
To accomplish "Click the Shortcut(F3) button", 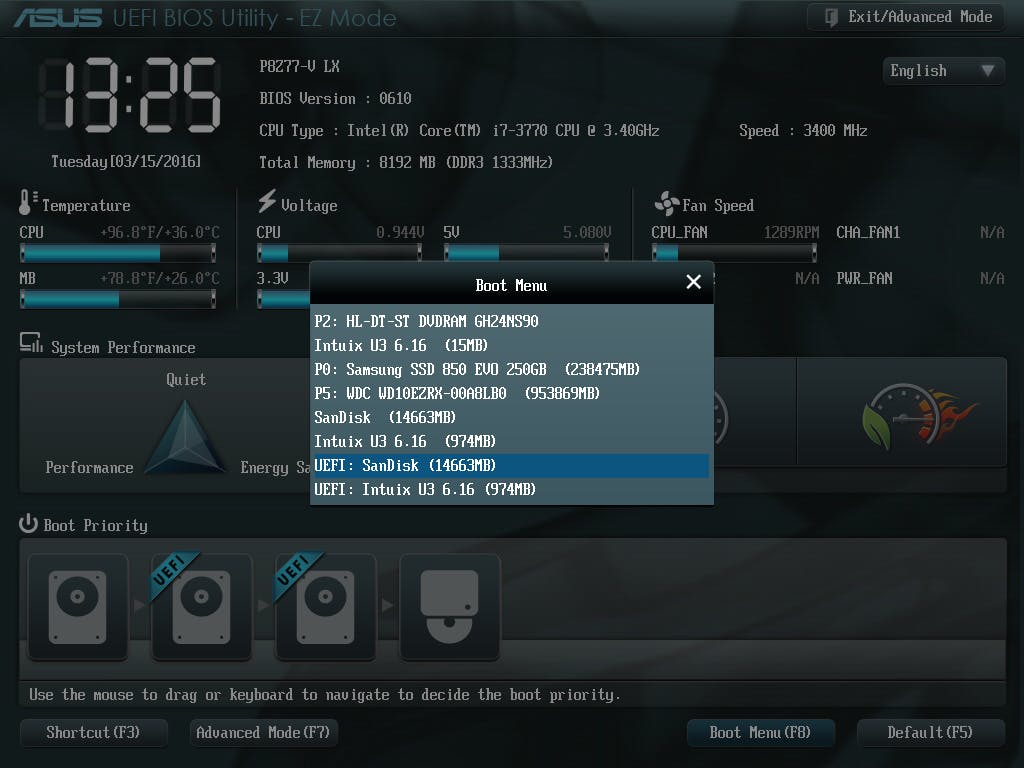I will tap(93, 733).
